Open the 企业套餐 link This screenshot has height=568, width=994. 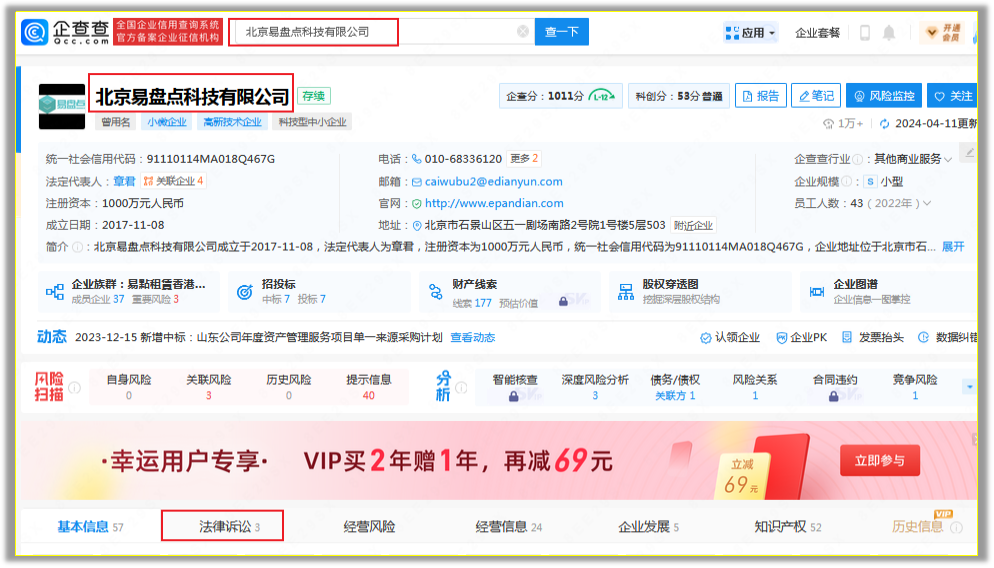[x=817, y=33]
